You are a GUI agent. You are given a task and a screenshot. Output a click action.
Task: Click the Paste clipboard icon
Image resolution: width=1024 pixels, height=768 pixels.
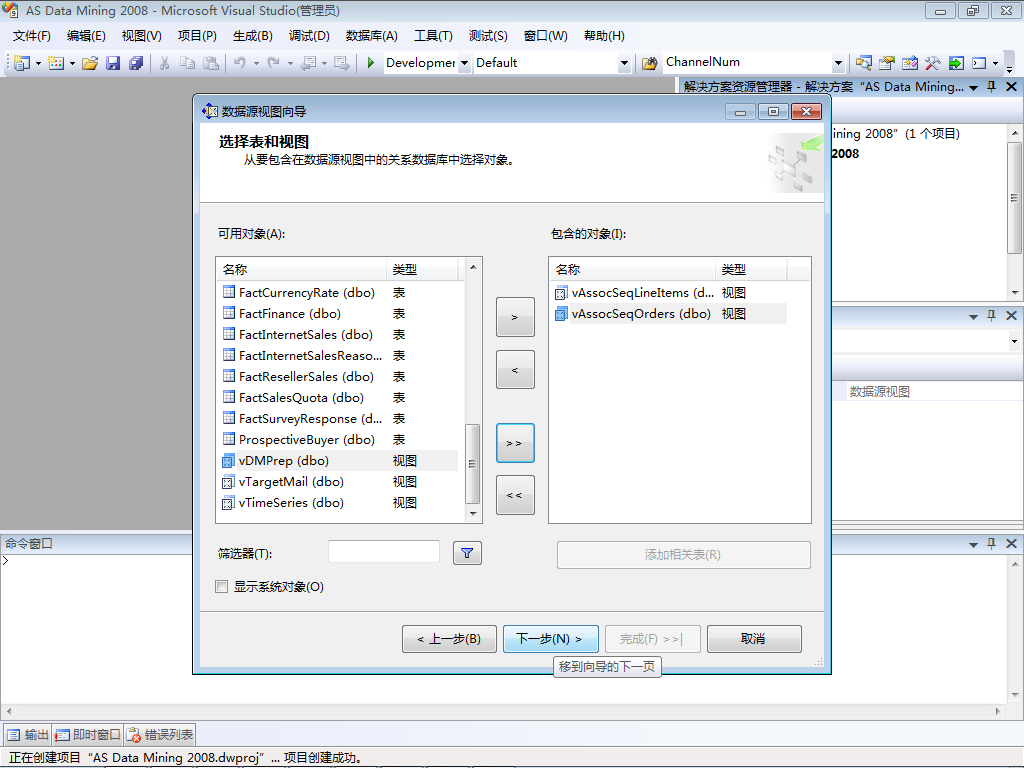pos(210,63)
